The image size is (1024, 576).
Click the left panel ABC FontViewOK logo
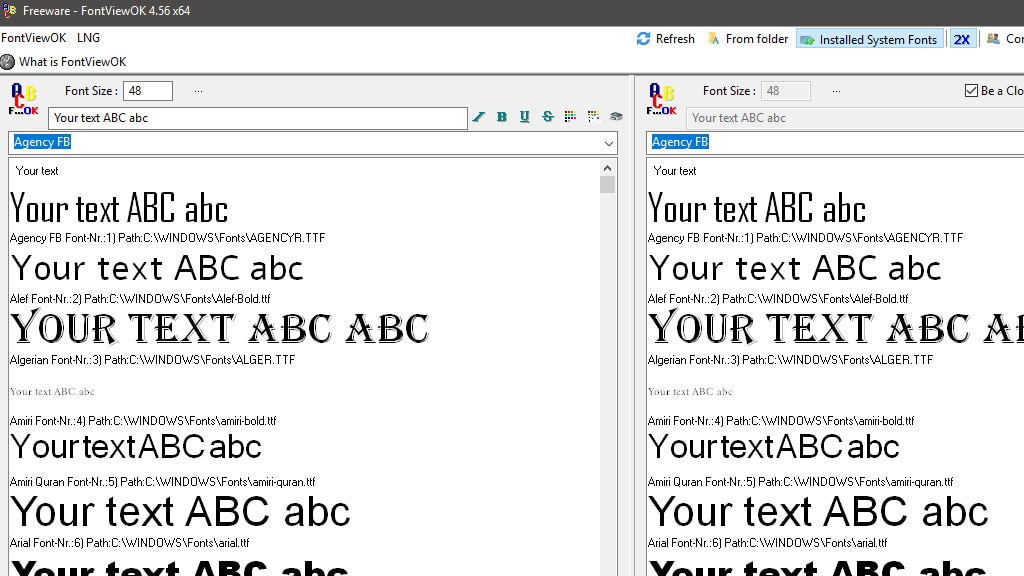point(24,99)
